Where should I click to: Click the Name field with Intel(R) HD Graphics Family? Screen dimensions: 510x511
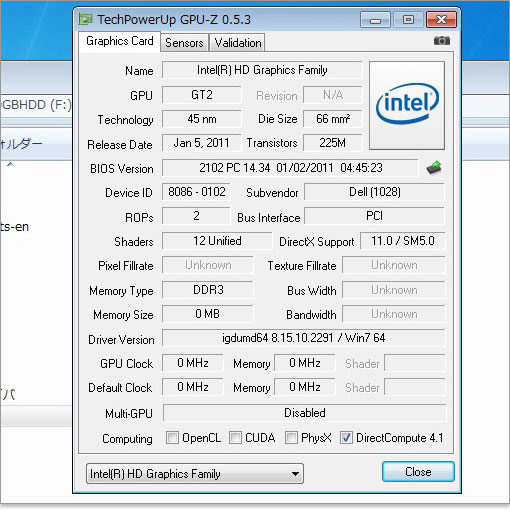coord(262,70)
